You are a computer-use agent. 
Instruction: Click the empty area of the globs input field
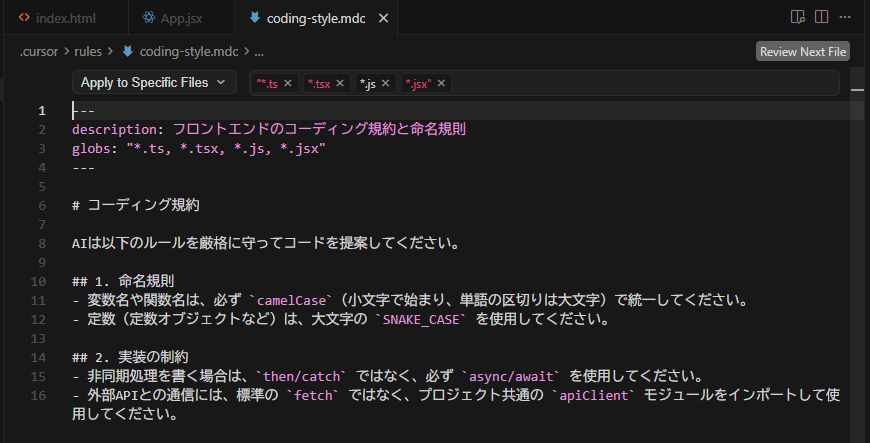tap(644, 83)
